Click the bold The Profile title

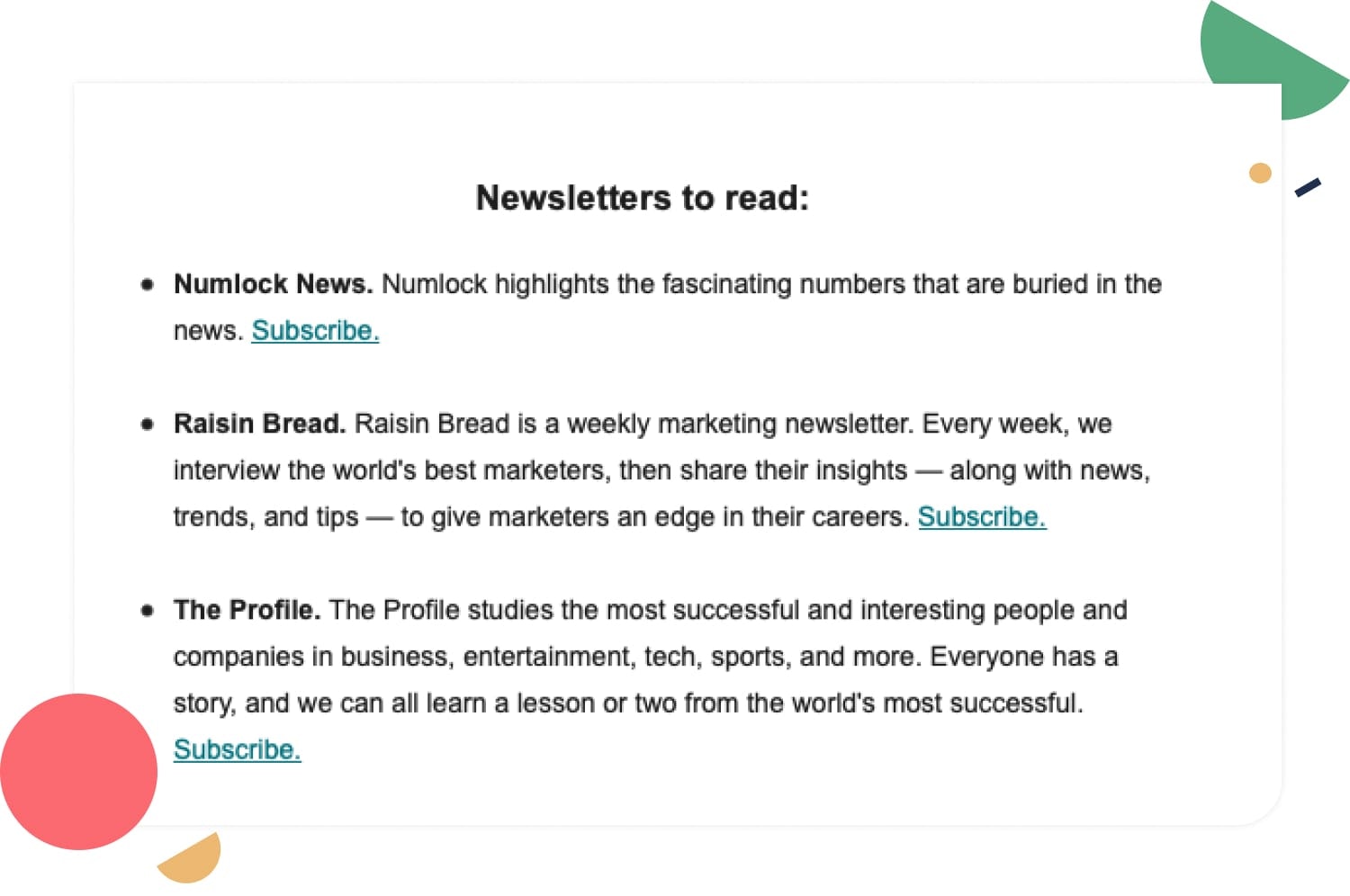tap(247, 609)
